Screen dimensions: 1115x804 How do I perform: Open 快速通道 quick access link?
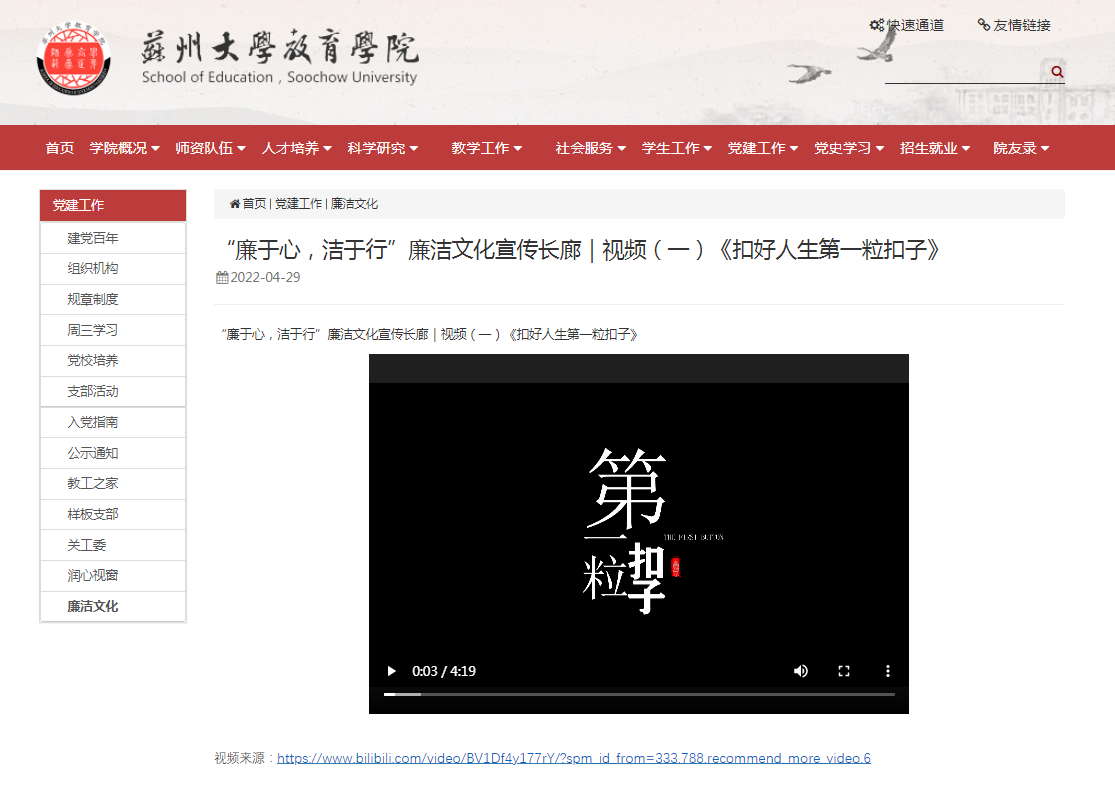907,25
